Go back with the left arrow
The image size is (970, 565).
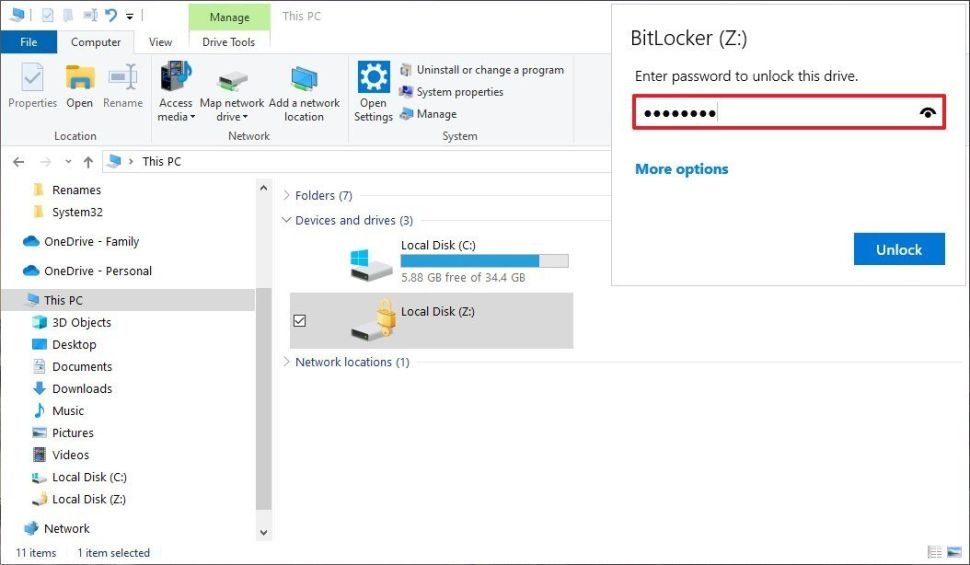point(19,162)
